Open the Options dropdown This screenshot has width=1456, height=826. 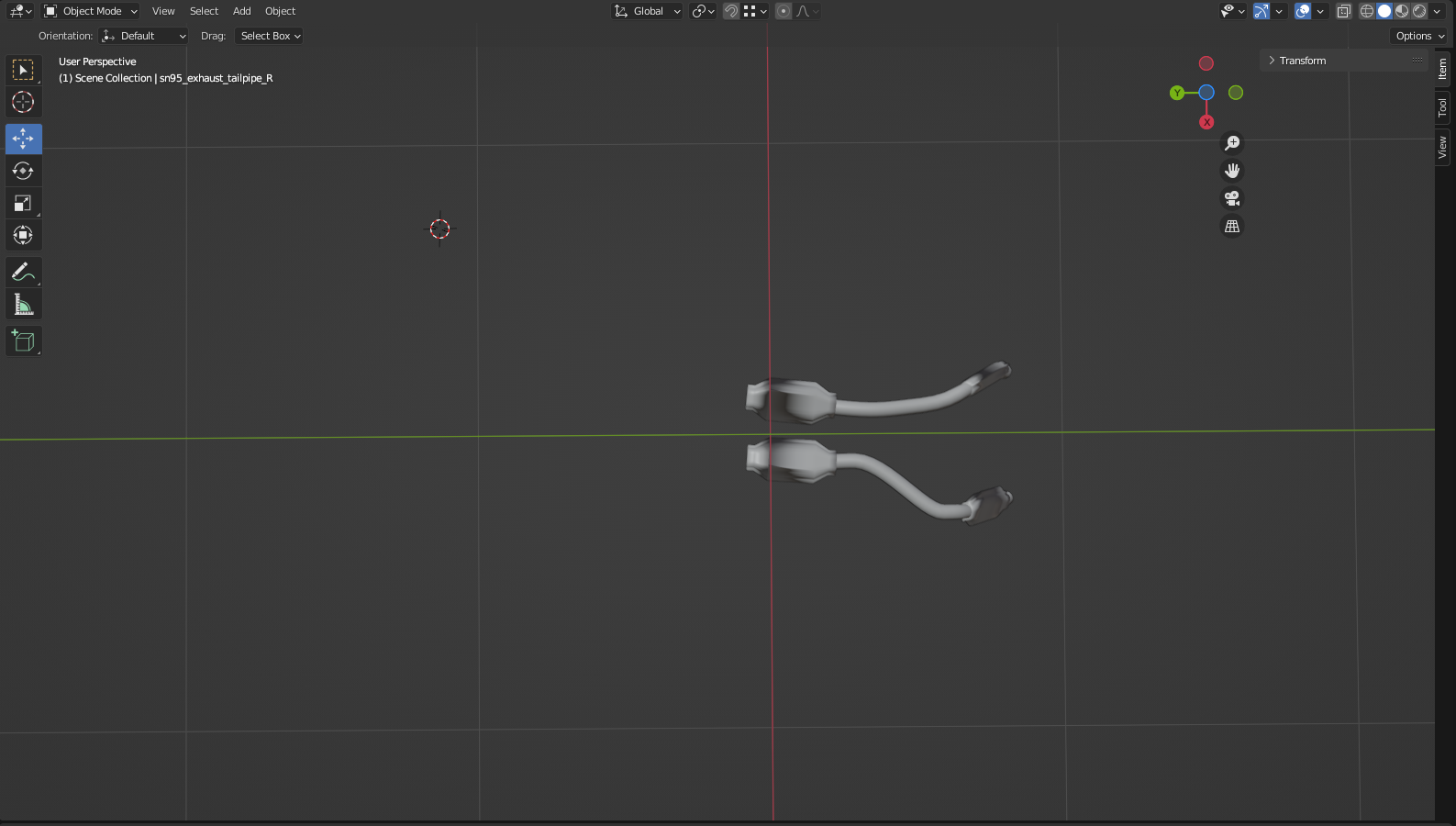click(1420, 36)
